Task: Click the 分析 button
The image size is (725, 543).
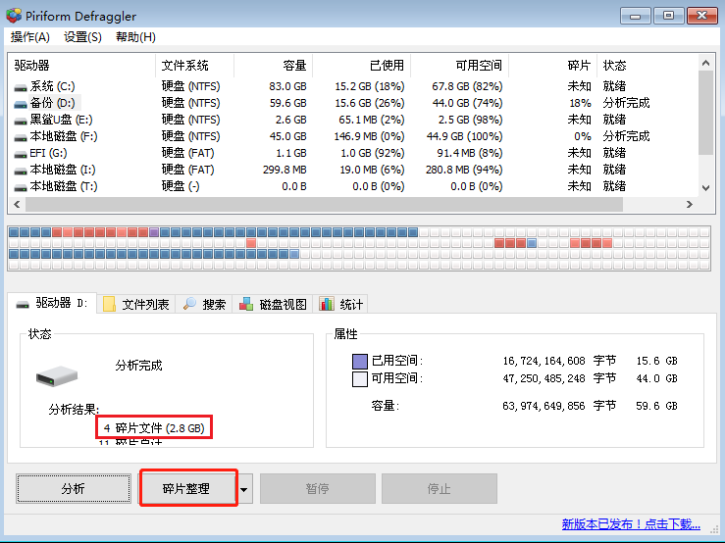Action: [x=73, y=489]
